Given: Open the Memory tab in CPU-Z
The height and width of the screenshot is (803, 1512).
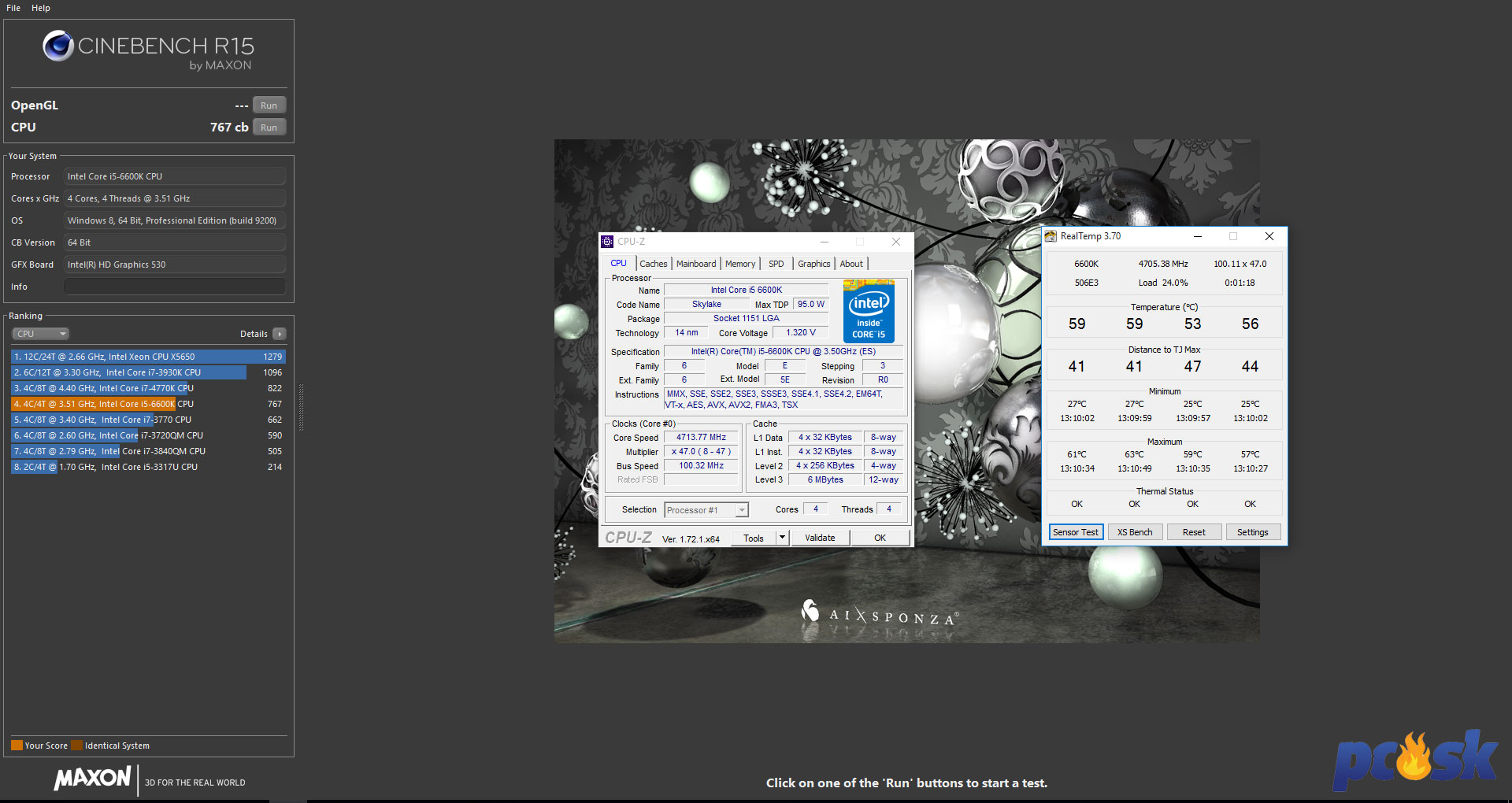Looking at the screenshot, I should 740,264.
